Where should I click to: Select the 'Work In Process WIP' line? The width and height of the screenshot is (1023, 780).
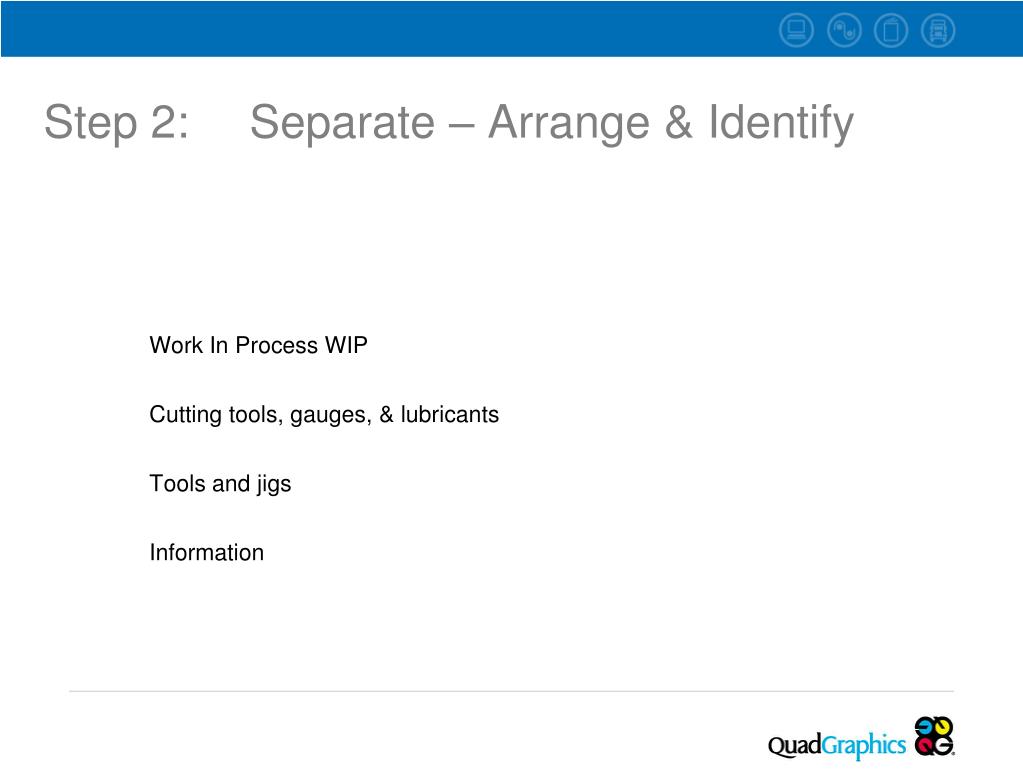258,345
